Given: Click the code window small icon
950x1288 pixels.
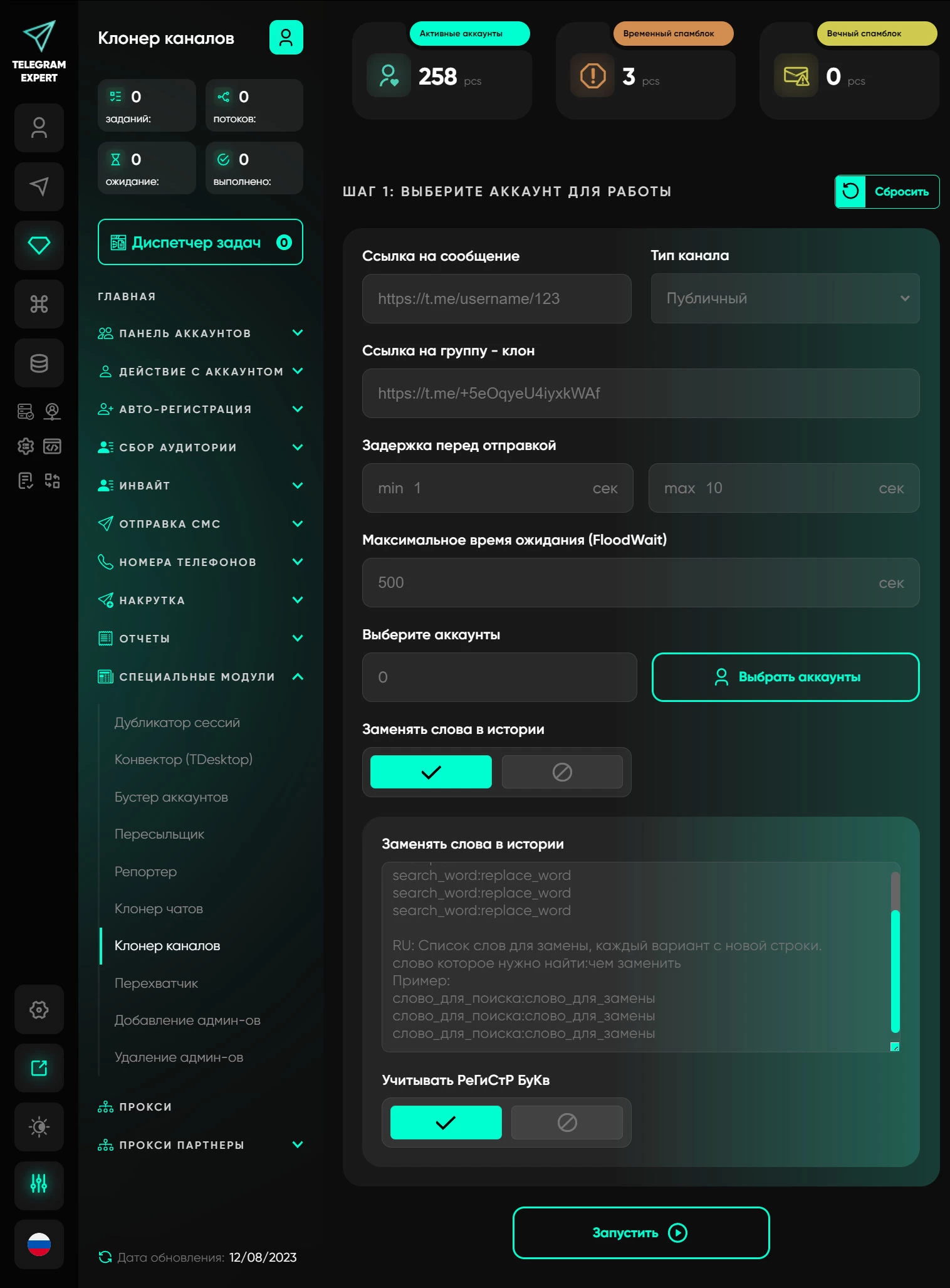Looking at the screenshot, I should [53, 446].
